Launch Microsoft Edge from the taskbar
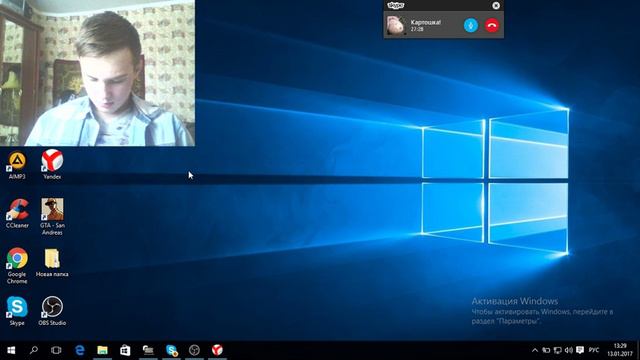 [x=80, y=350]
